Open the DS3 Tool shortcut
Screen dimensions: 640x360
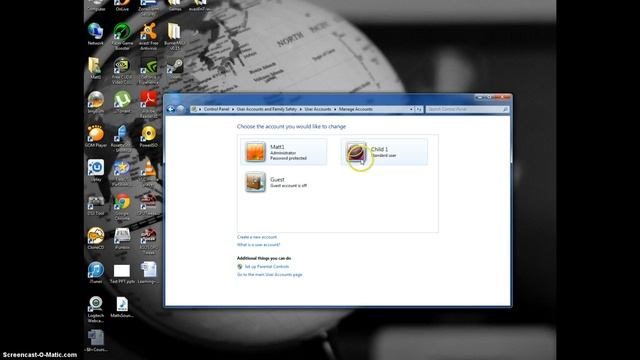point(96,205)
